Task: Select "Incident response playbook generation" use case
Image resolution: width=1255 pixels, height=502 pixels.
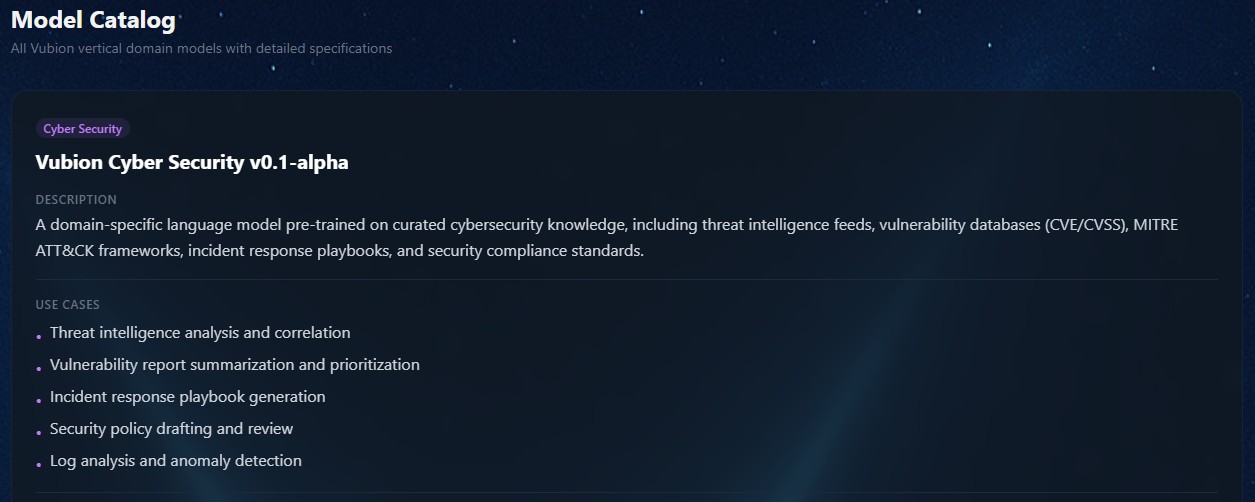Action: click(188, 397)
